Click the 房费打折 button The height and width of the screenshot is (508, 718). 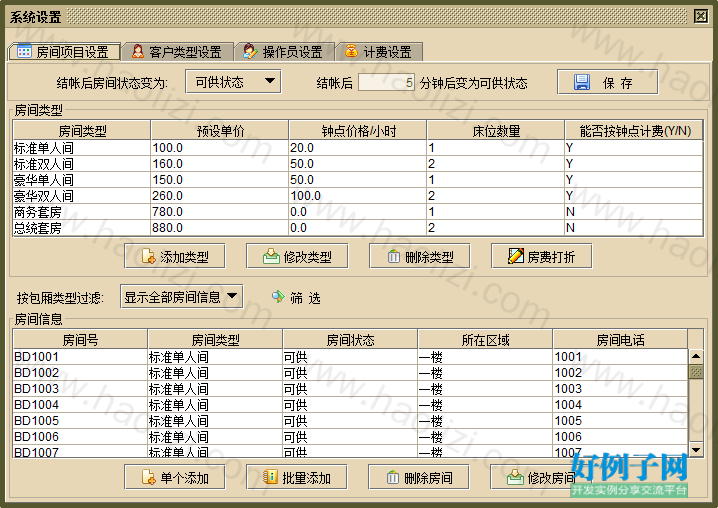pos(541,256)
